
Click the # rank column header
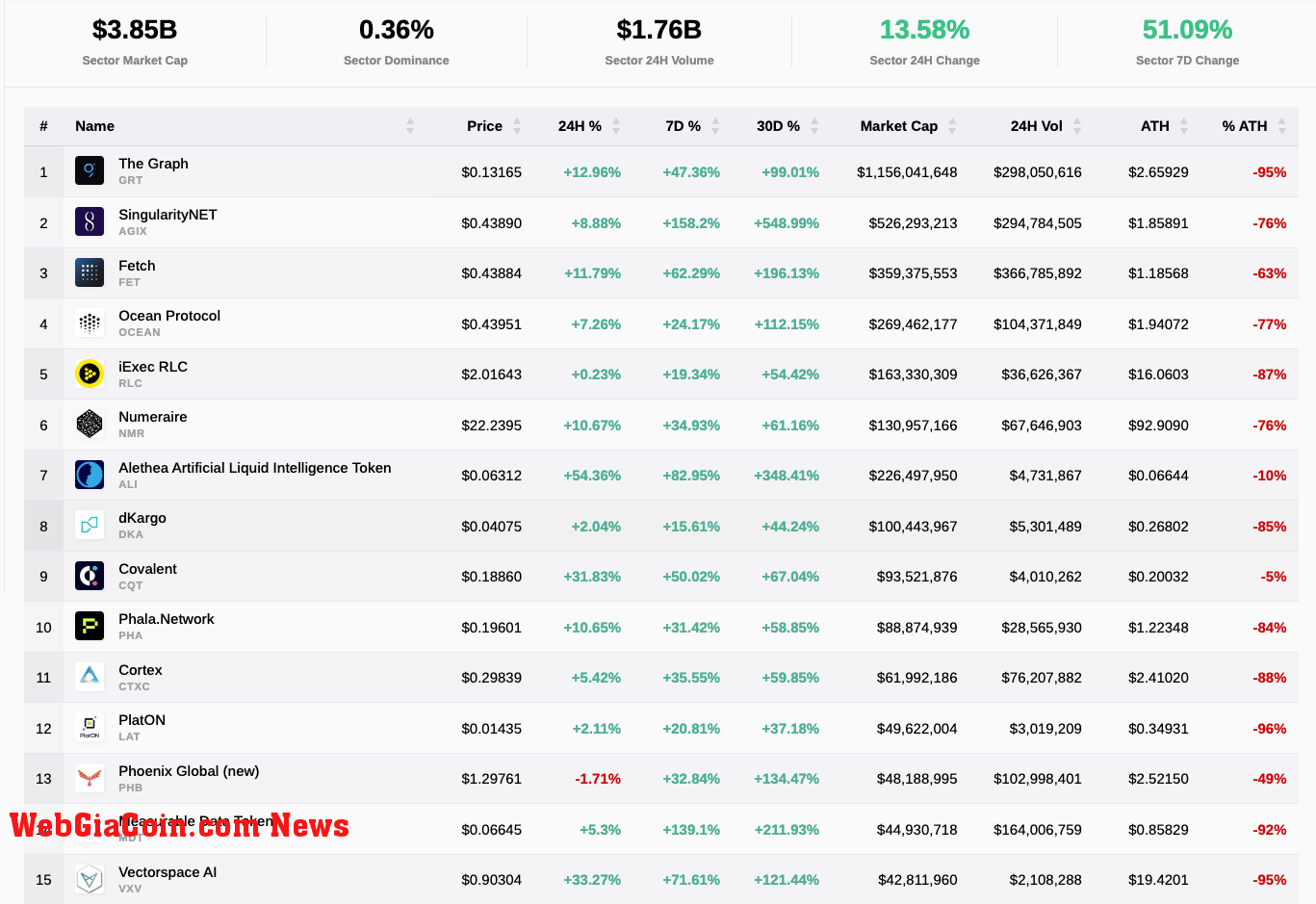point(43,126)
